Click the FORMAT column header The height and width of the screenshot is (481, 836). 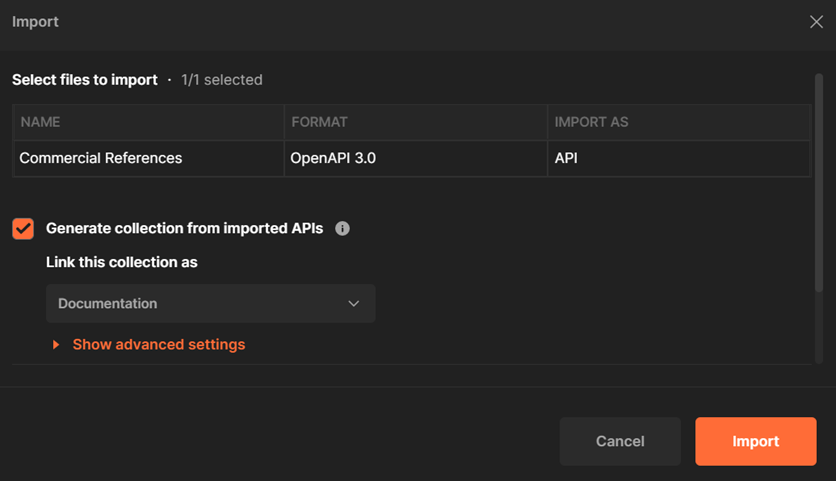[416, 122]
